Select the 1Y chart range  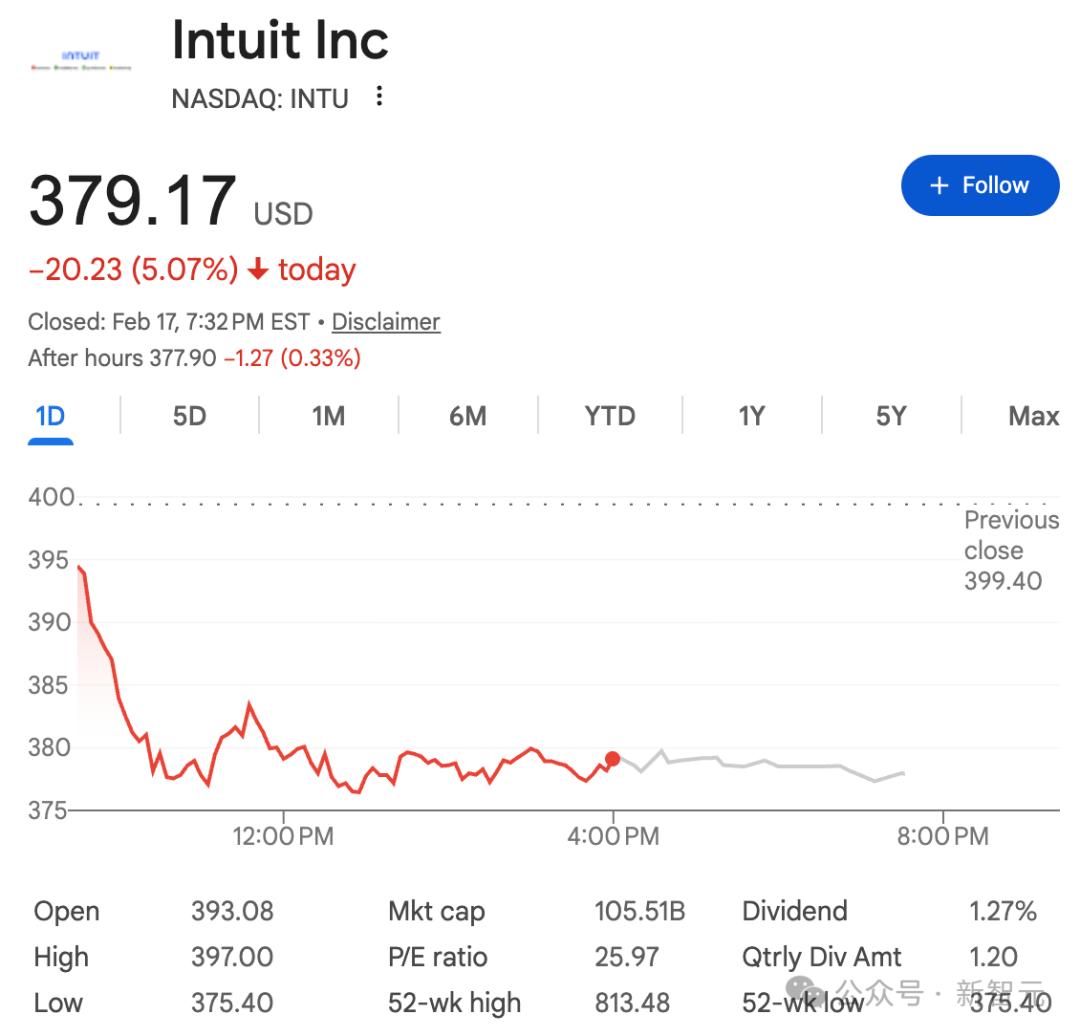point(751,416)
